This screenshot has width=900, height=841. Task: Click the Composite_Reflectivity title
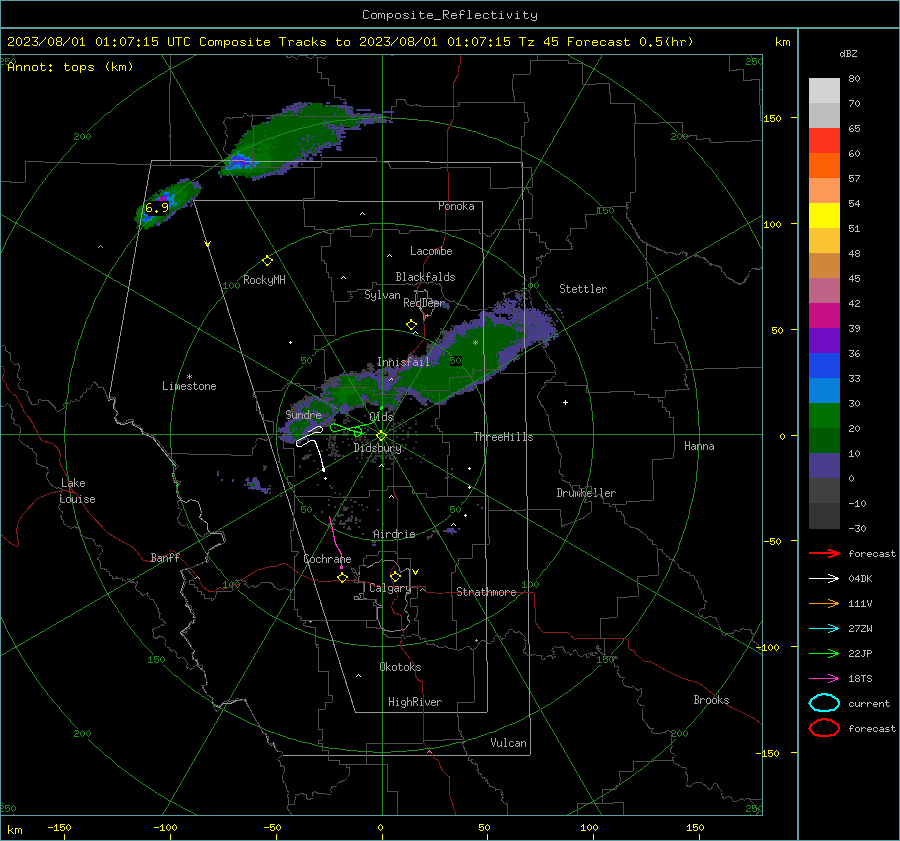tap(450, 15)
